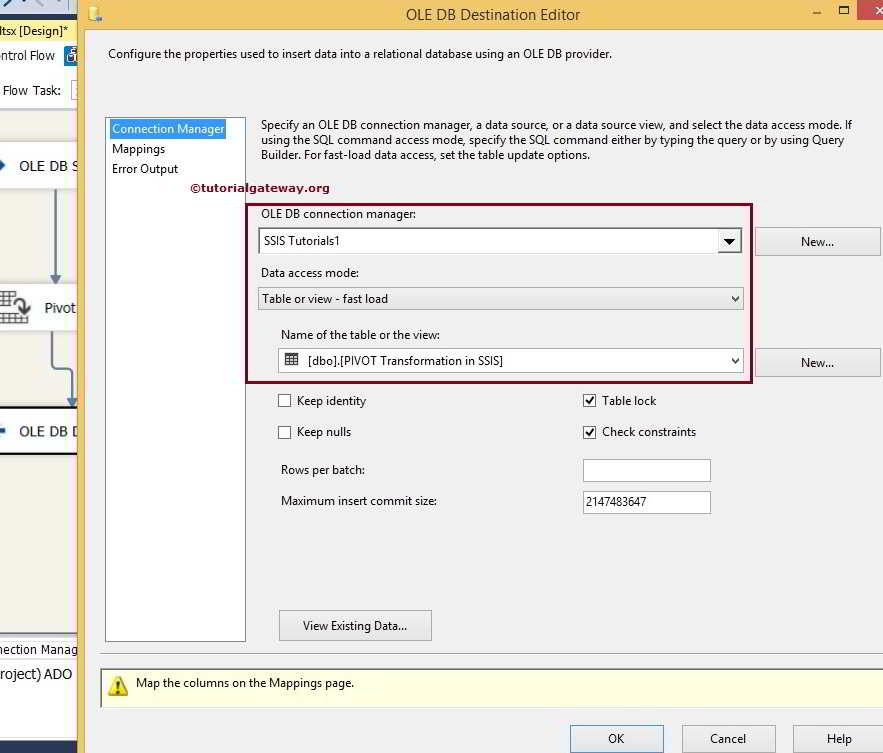
Task: Click New button beside table name
Action: (x=817, y=363)
